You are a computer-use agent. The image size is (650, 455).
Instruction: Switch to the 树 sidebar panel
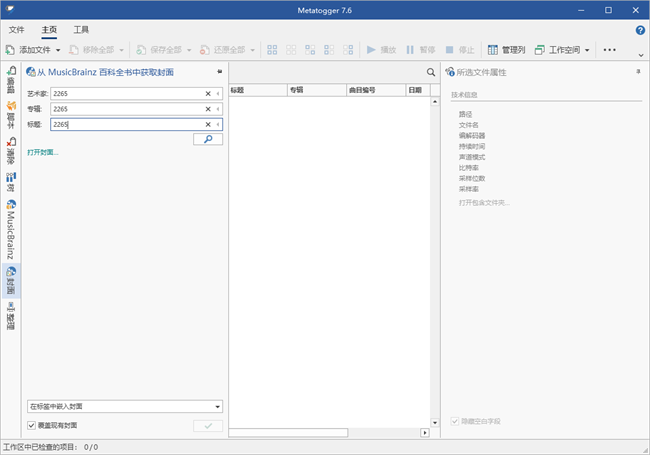coord(11,181)
